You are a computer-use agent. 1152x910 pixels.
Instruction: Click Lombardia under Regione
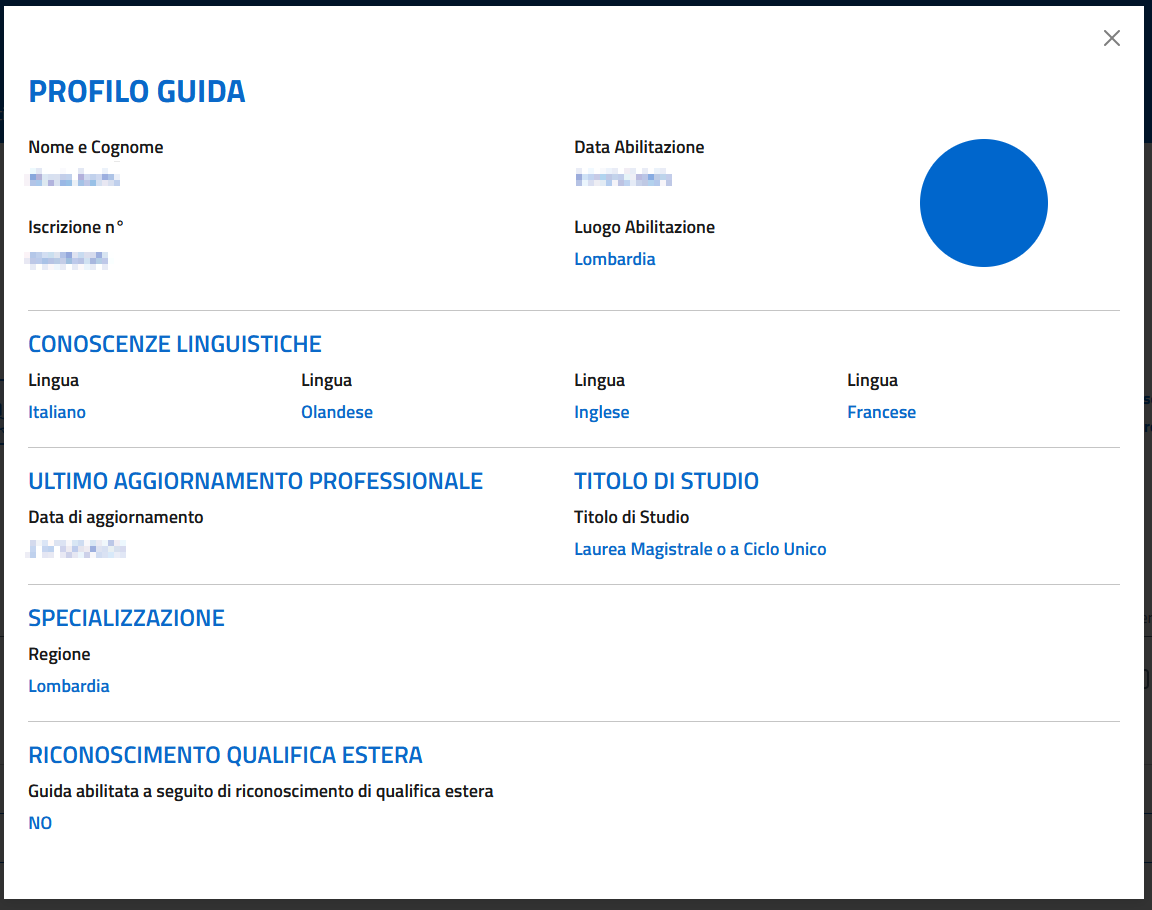(x=69, y=686)
